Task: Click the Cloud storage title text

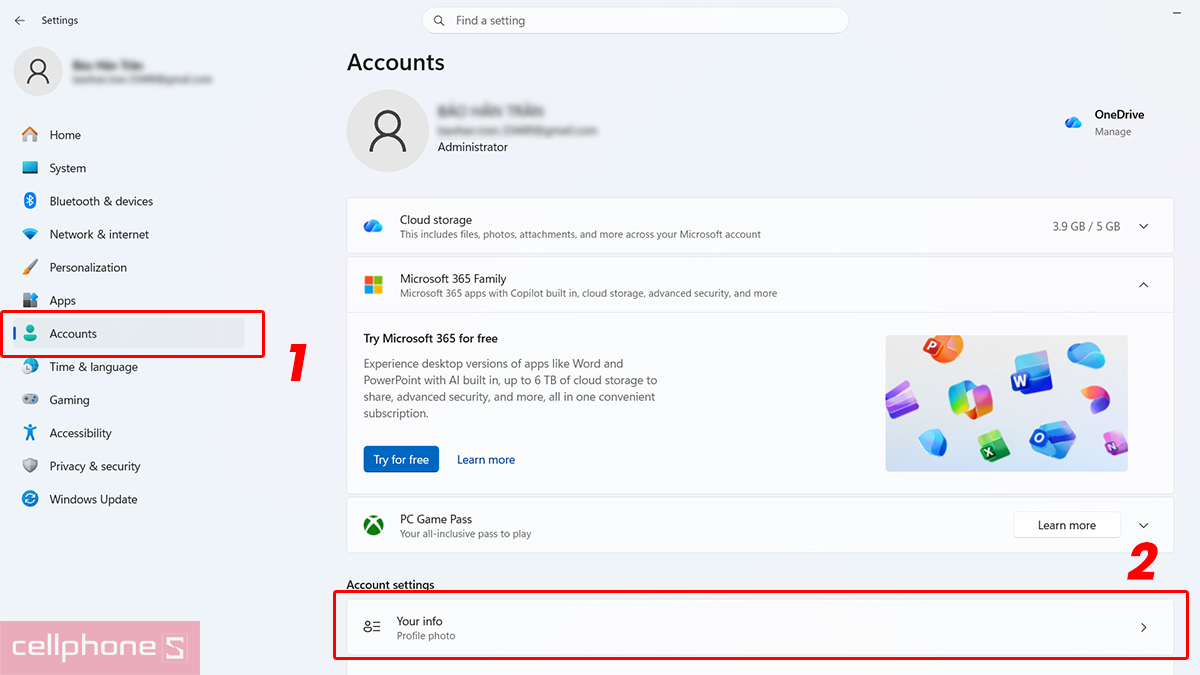Action: click(436, 220)
